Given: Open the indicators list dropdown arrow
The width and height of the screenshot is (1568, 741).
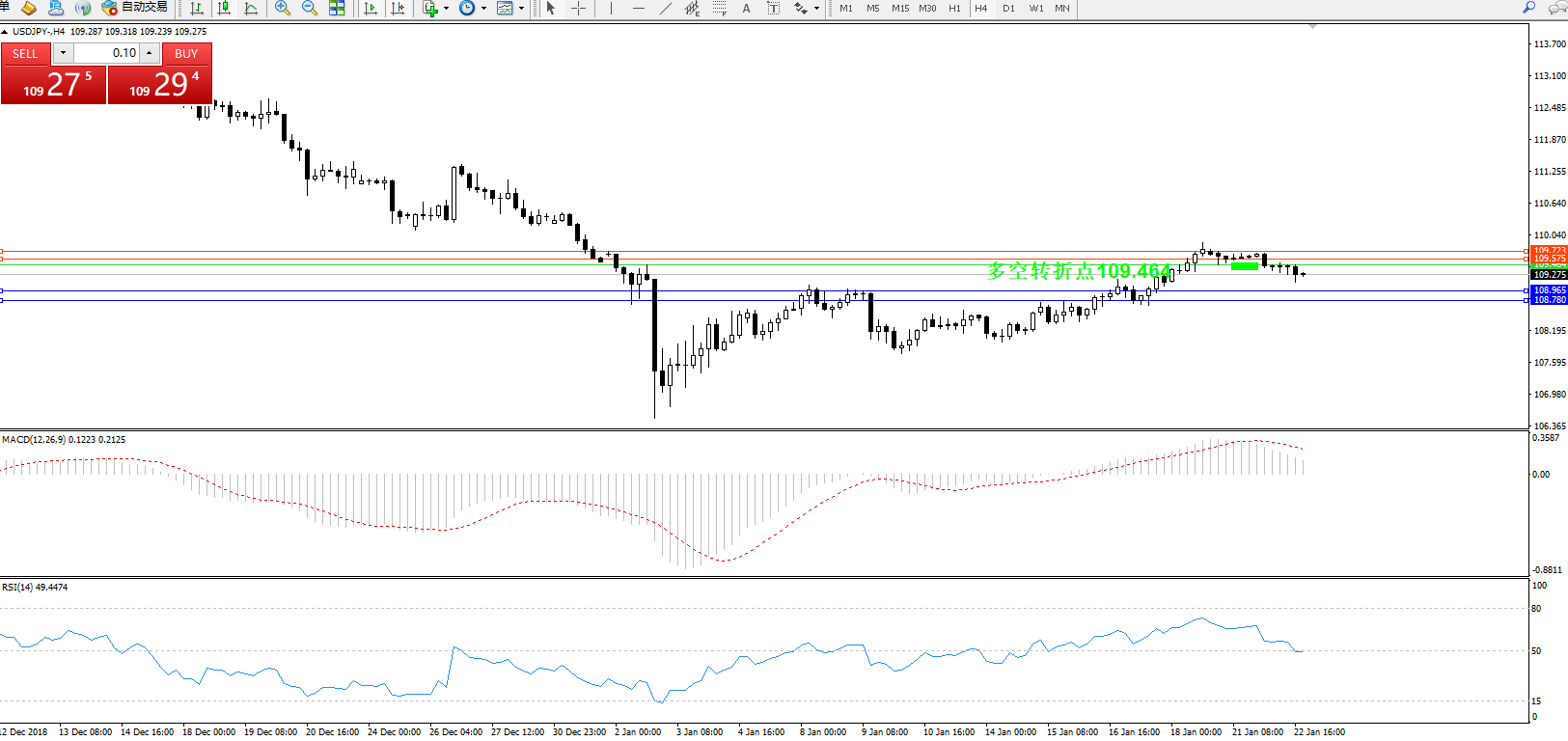Looking at the screenshot, I should click(446, 8).
